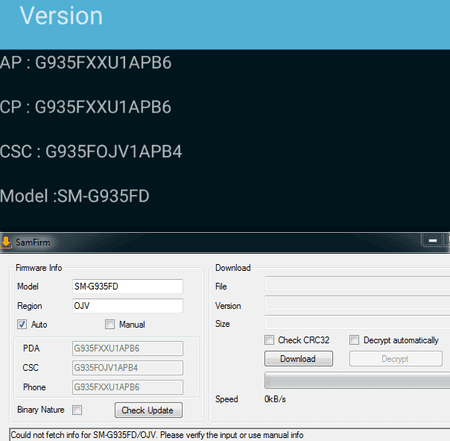The height and width of the screenshot is (441, 450).
Task: Click the download Version field
Action: pyautogui.click(x=357, y=303)
